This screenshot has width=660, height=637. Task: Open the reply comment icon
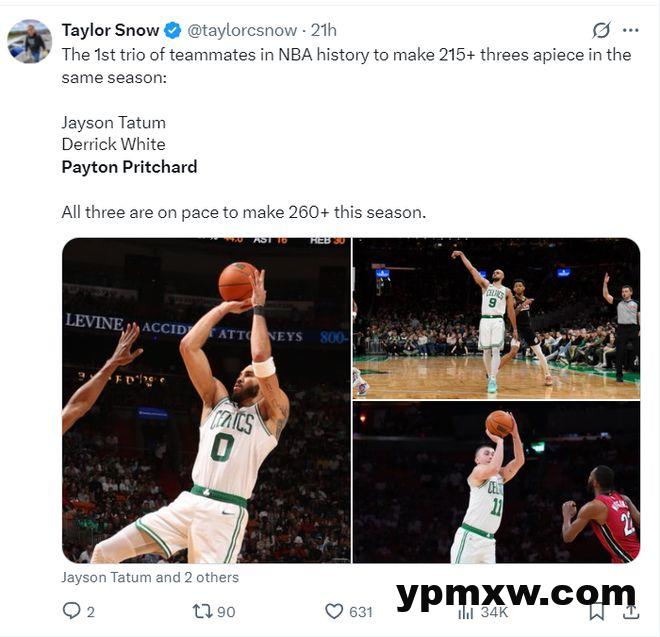pyautogui.click(x=71, y=610)
